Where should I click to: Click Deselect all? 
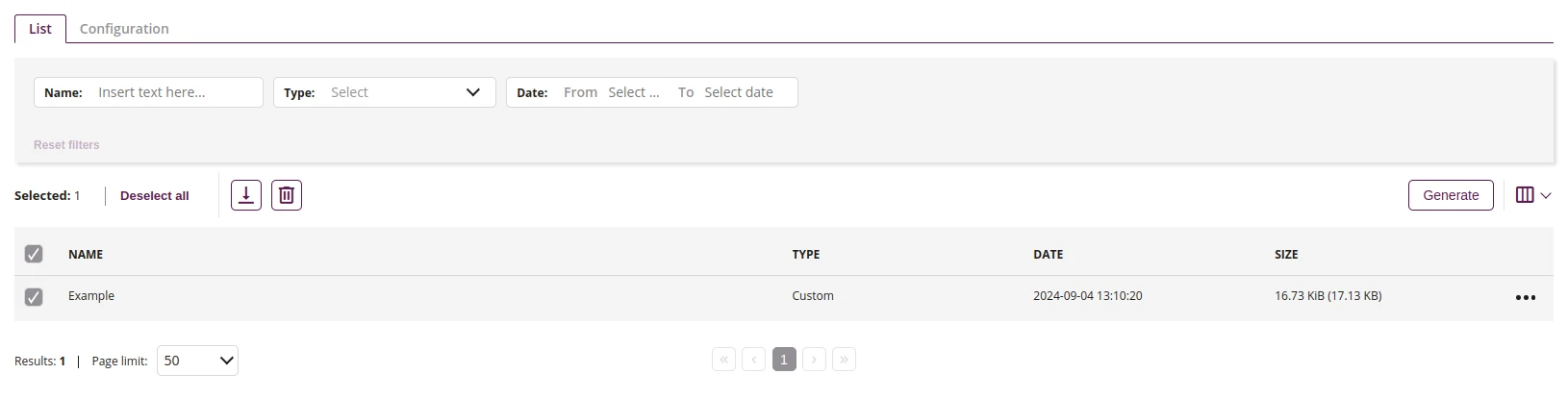point(155,195)
